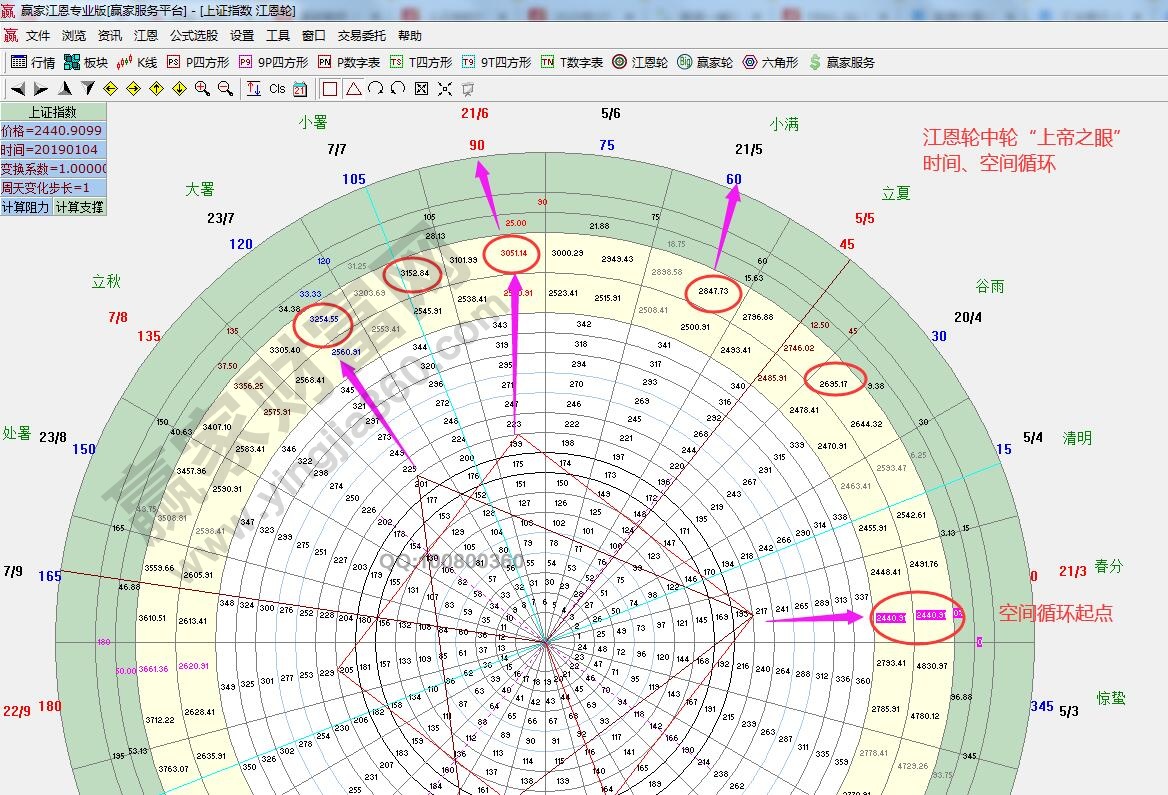The width and height of the screenshot is (1168, 795).
Task: Toggle the square overlay shape
Action: tap(330, 89)
